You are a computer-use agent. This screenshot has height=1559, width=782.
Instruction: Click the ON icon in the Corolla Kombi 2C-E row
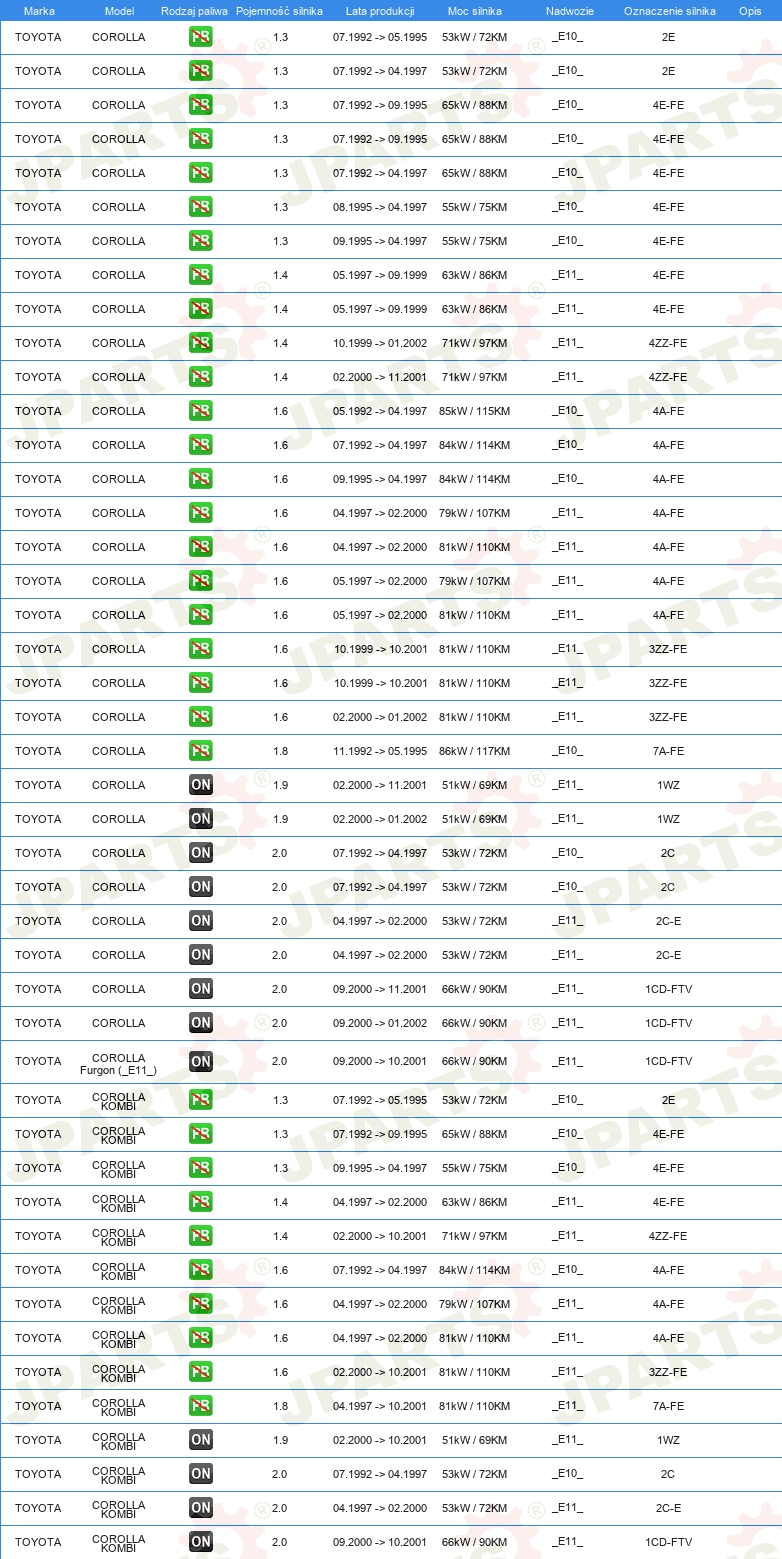tap(200, 1508)
